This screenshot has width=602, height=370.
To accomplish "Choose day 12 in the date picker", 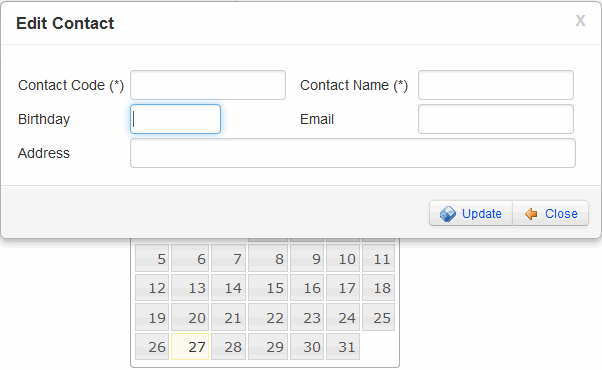I will coord(152,287).
